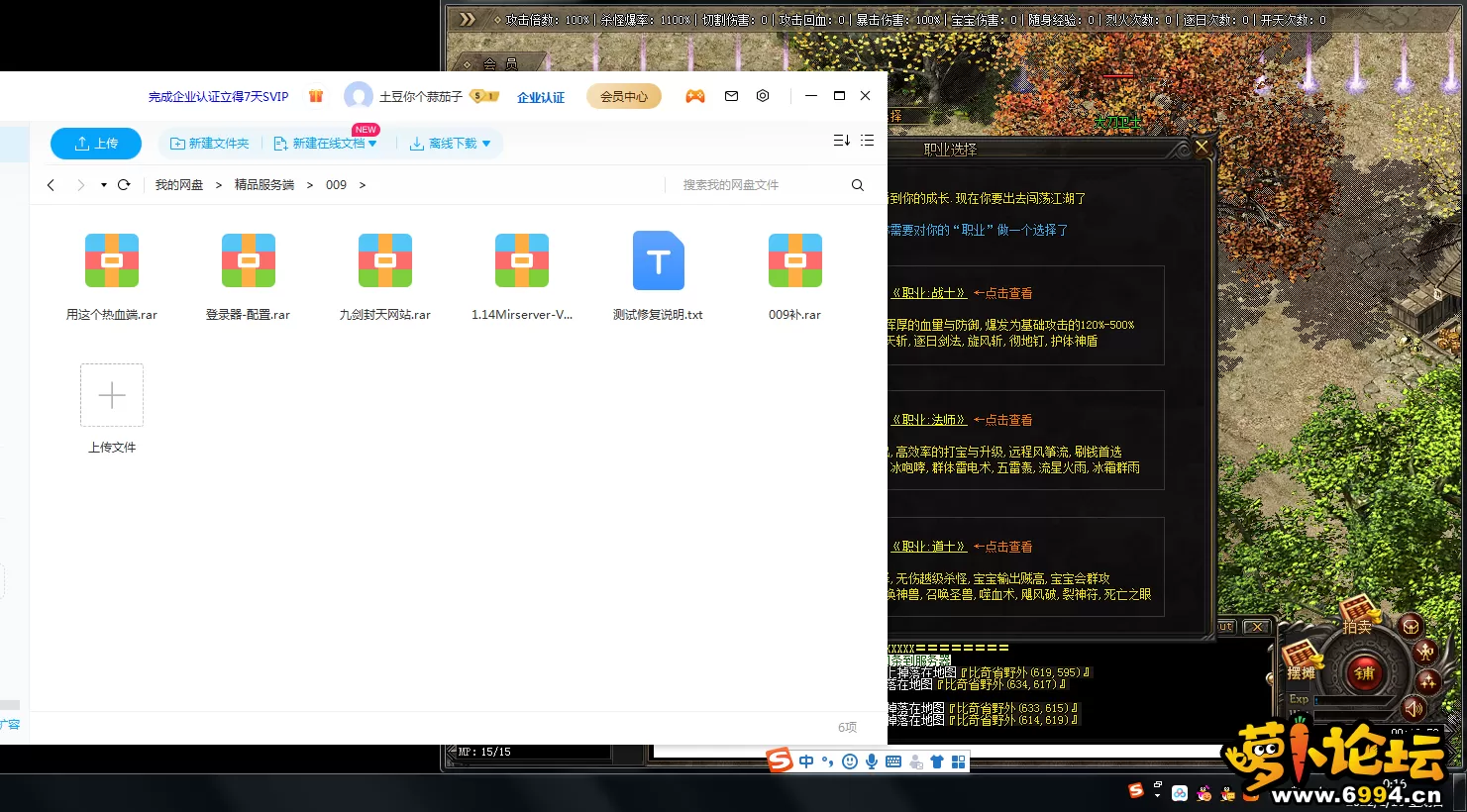Screen dimensions: 1467x812
Task: Open 测试修复说明.txt text file
Action: tap(659, 275)
